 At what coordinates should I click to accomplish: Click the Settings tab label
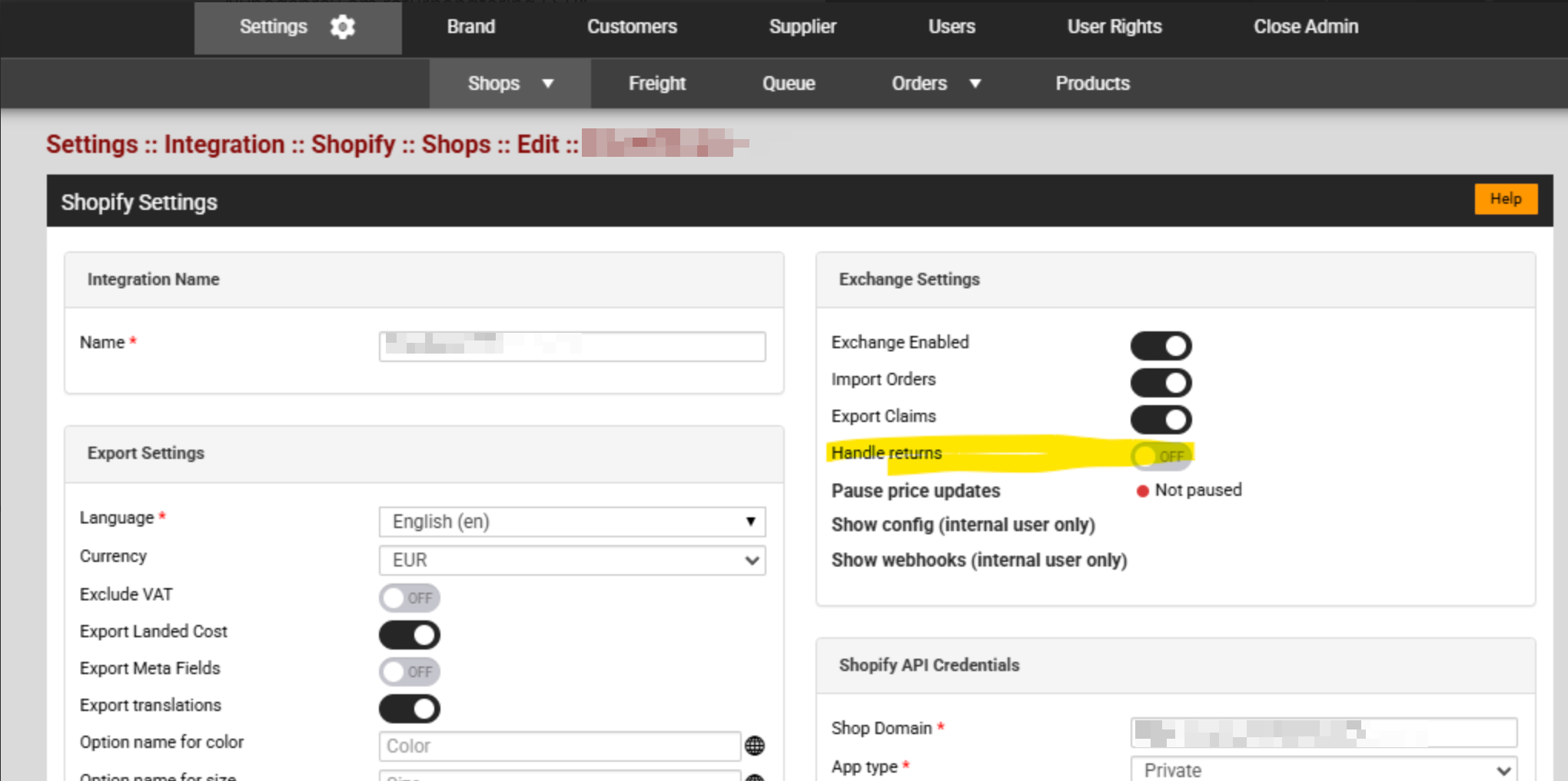[273, 27]
